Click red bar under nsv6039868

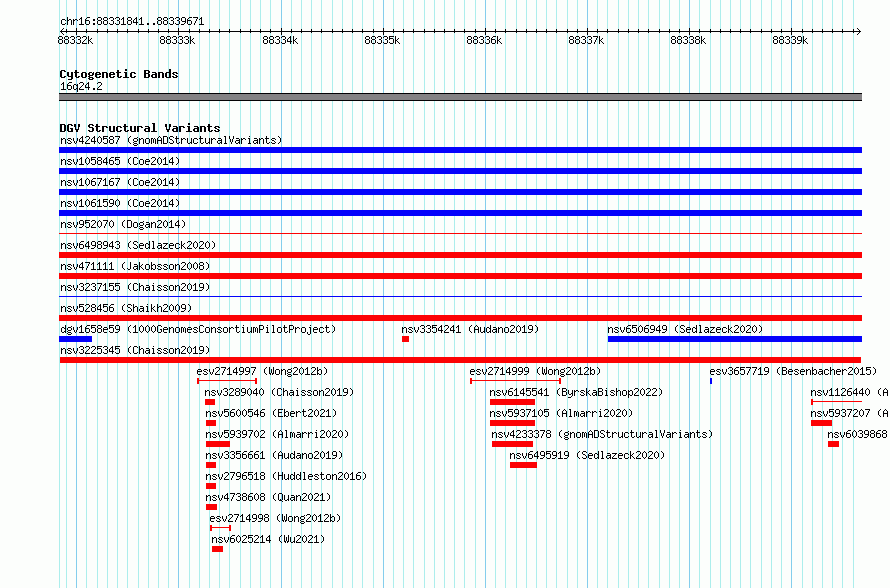click(833, 444)
